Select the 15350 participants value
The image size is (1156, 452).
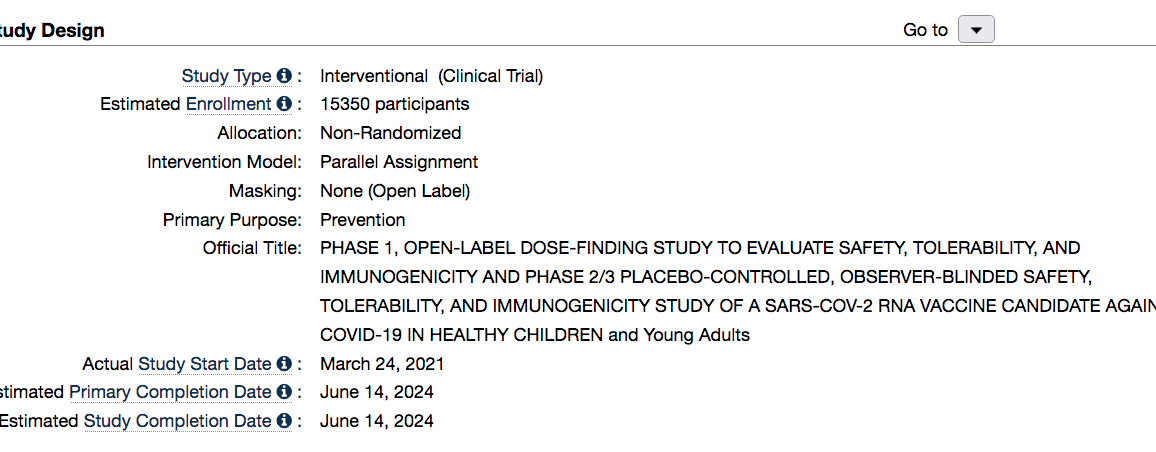pos(394,105)
